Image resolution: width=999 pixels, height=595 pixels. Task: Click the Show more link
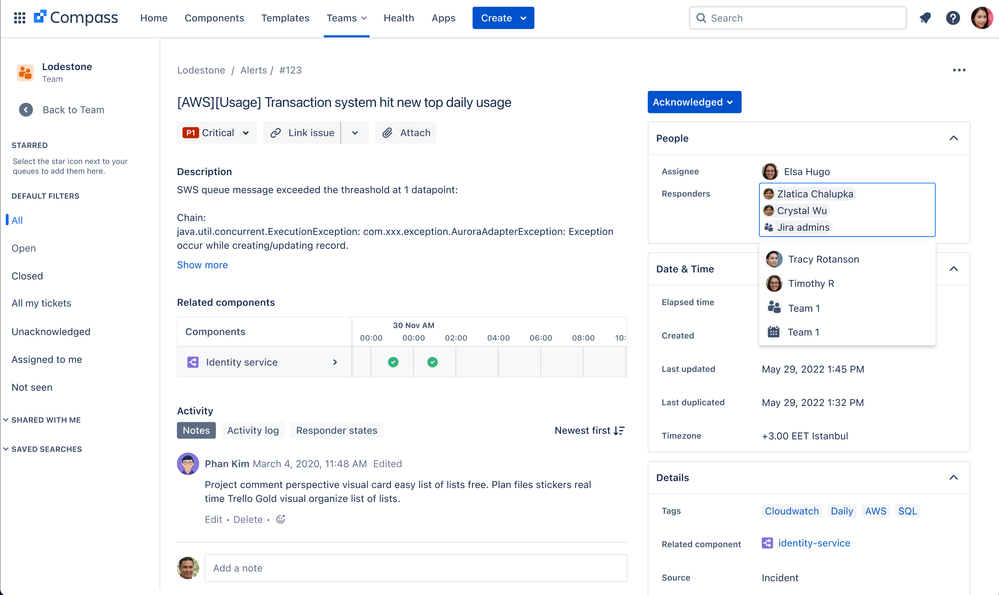coord(202,265)
